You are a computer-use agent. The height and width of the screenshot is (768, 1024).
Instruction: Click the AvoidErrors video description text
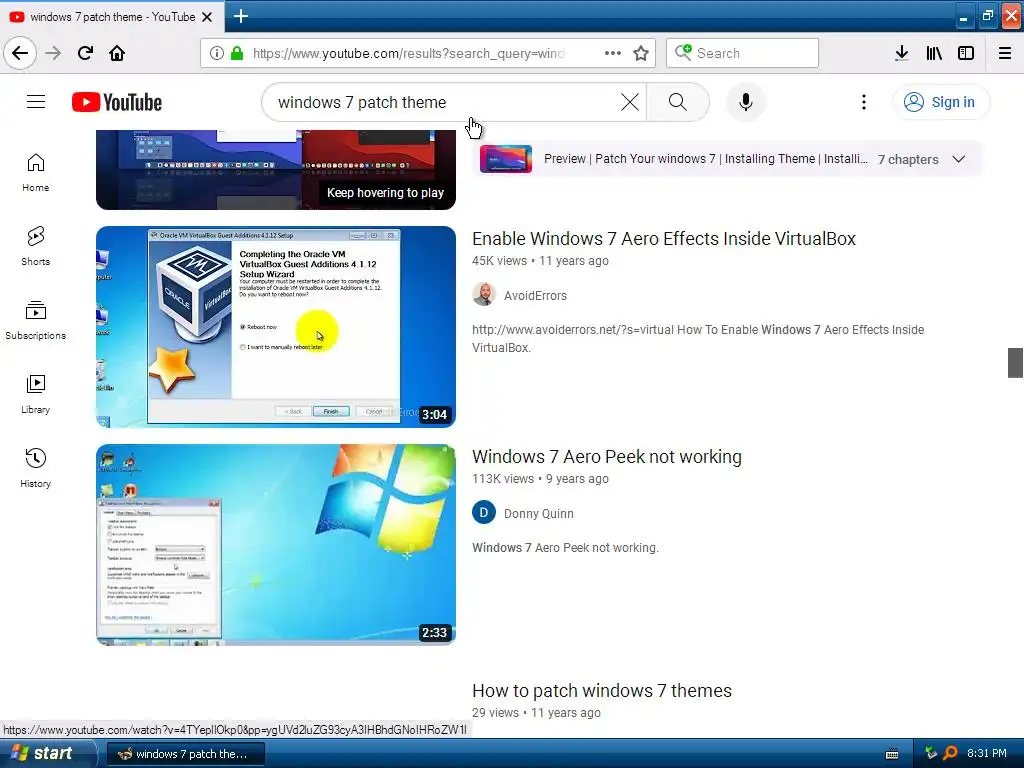pyautogui.click(x=697, y=338)
